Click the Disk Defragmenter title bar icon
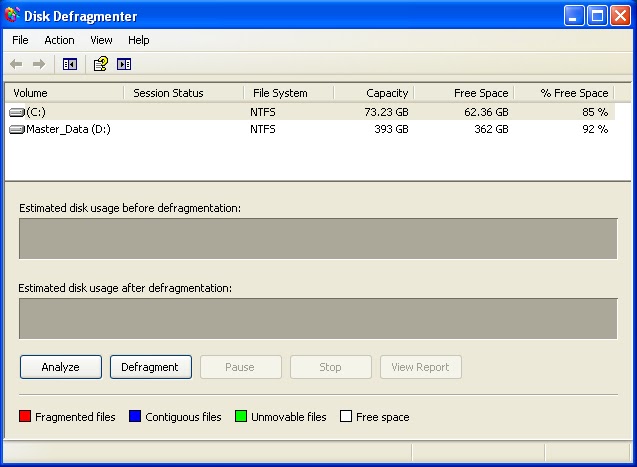Viewport: 637px width, 467px height. coord(12,15)
